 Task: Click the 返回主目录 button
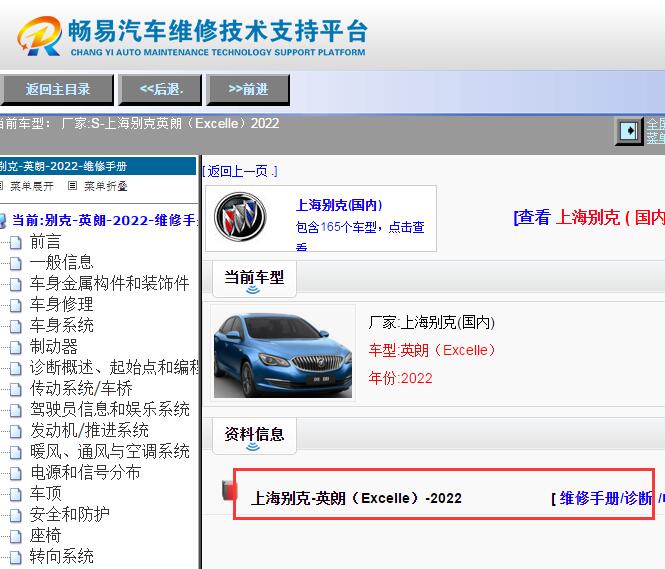(x=57, y=89)
